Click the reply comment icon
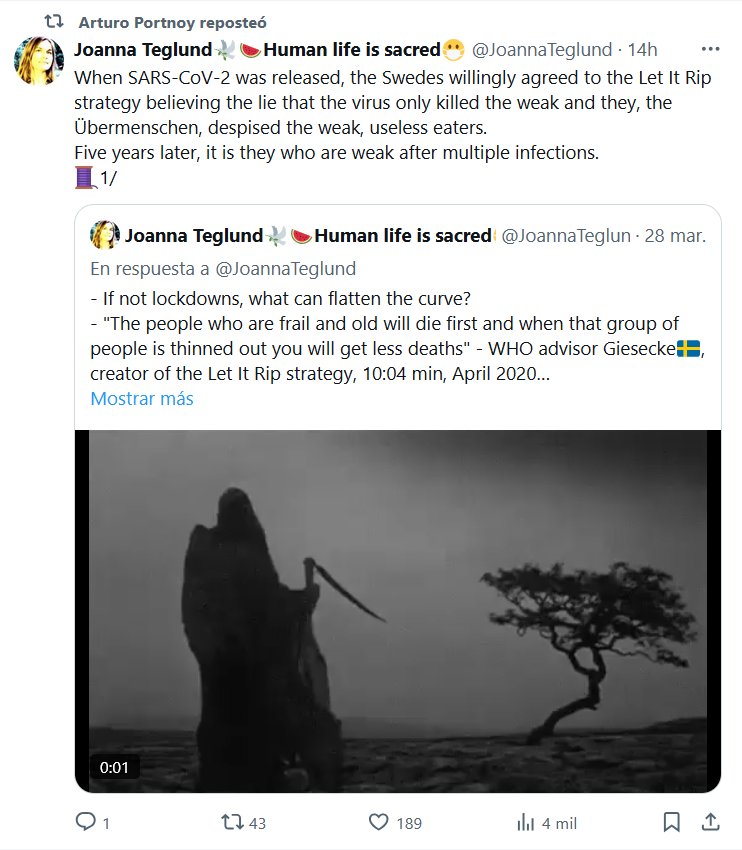742x850 pixels. point(86,822)
